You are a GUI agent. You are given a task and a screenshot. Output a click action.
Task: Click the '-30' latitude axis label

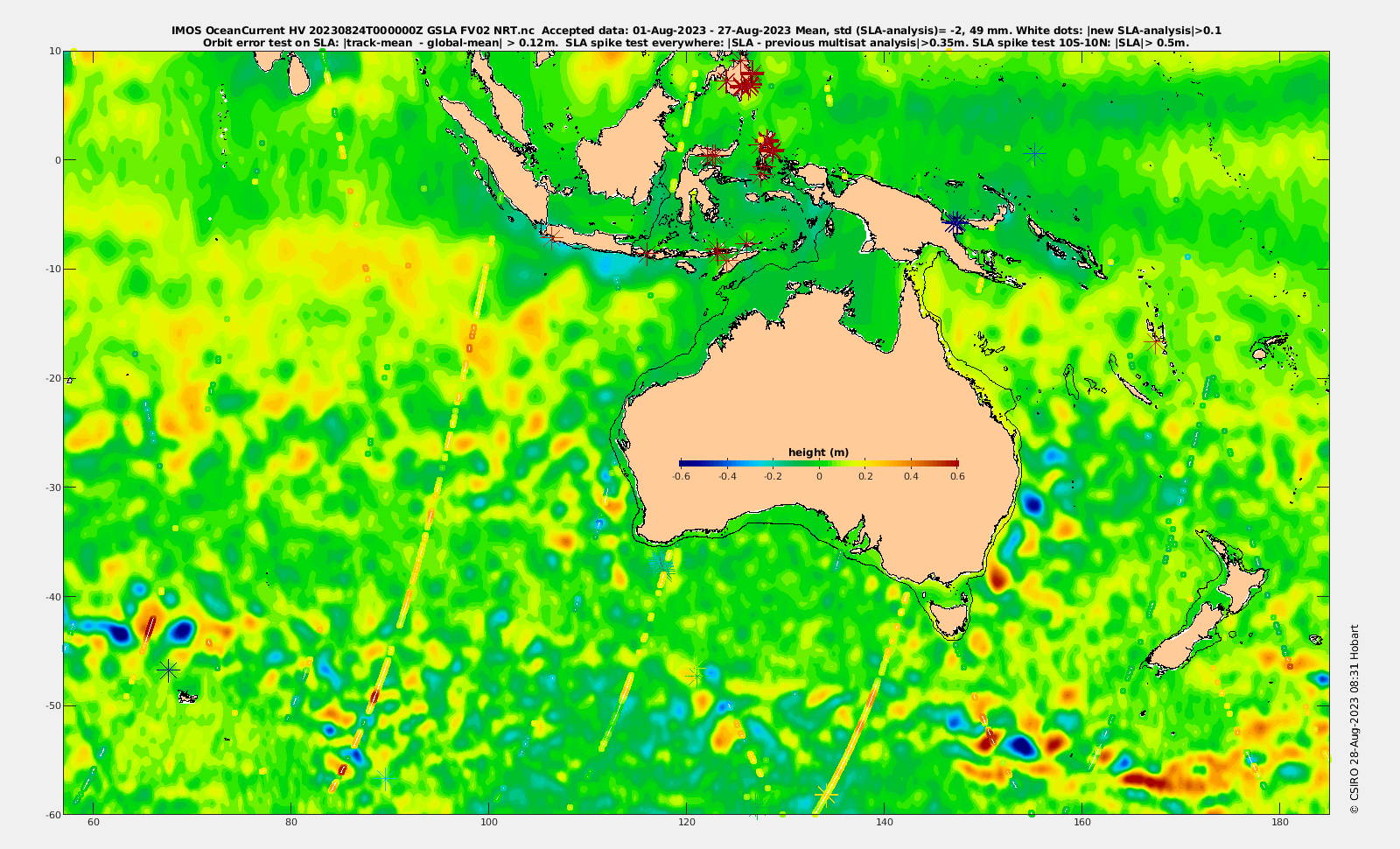click(52, 488)
